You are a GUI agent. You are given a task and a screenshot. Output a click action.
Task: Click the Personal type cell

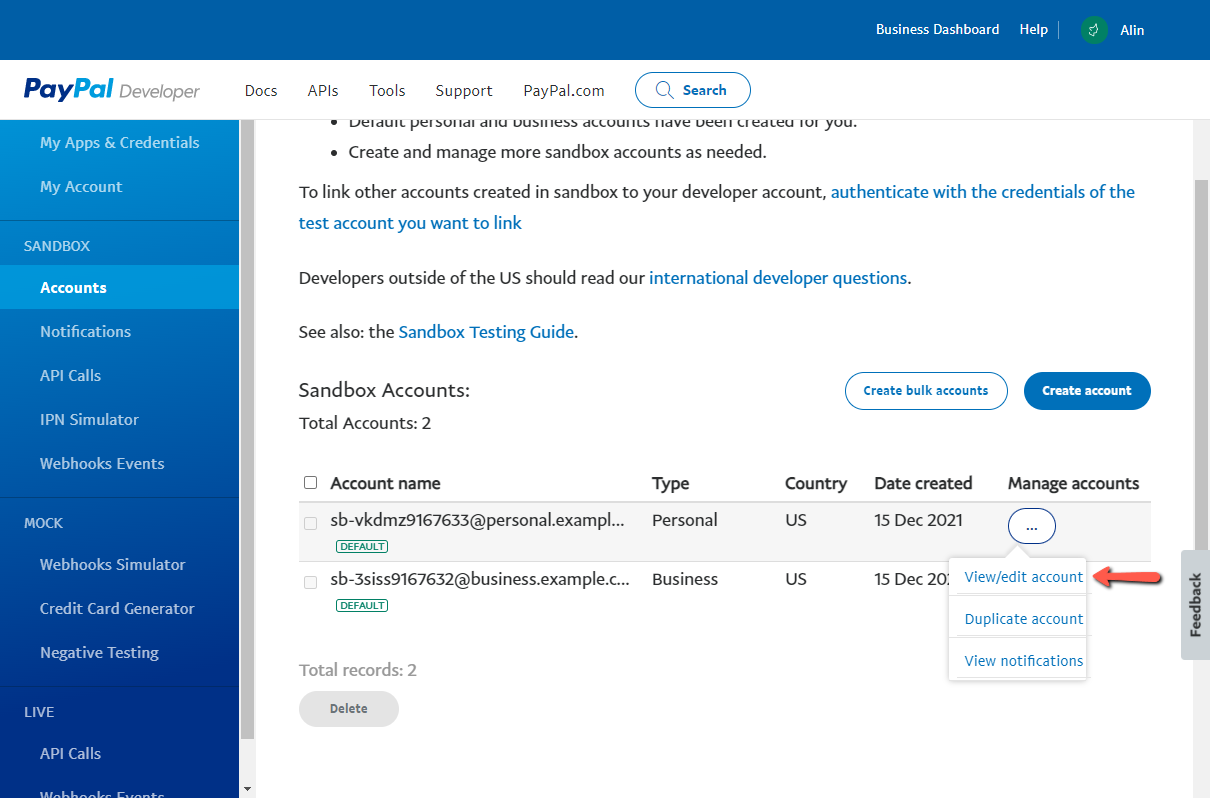(x=685, y=520)
